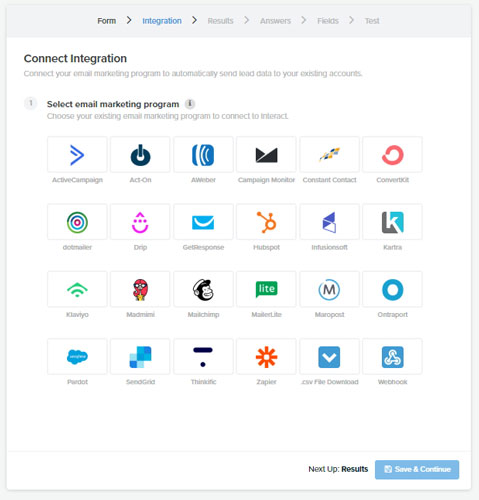The width and height of the screenshot is (479, 500).
Task: Click the Pardot text label
Action: (x=77, y=382)
